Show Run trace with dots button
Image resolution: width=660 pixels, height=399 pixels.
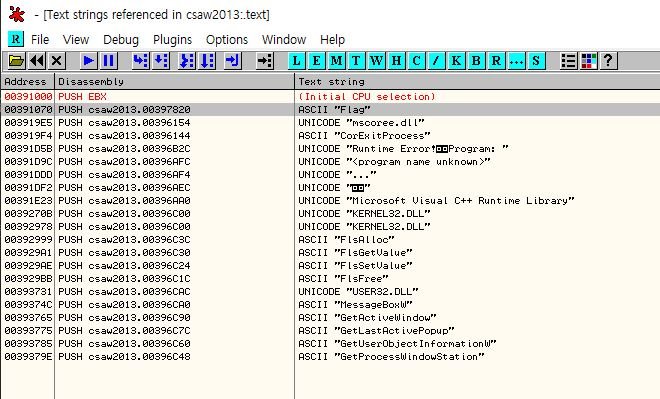coord(516,61)
